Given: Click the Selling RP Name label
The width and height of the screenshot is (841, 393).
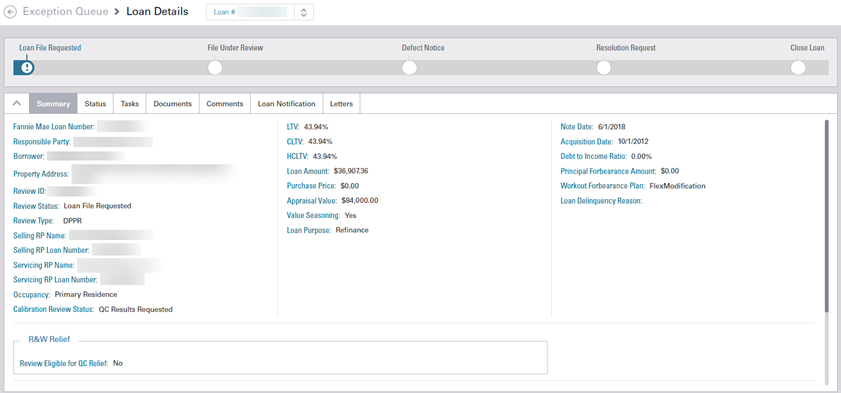Looking at the screenshot, I should pos(40,235).
